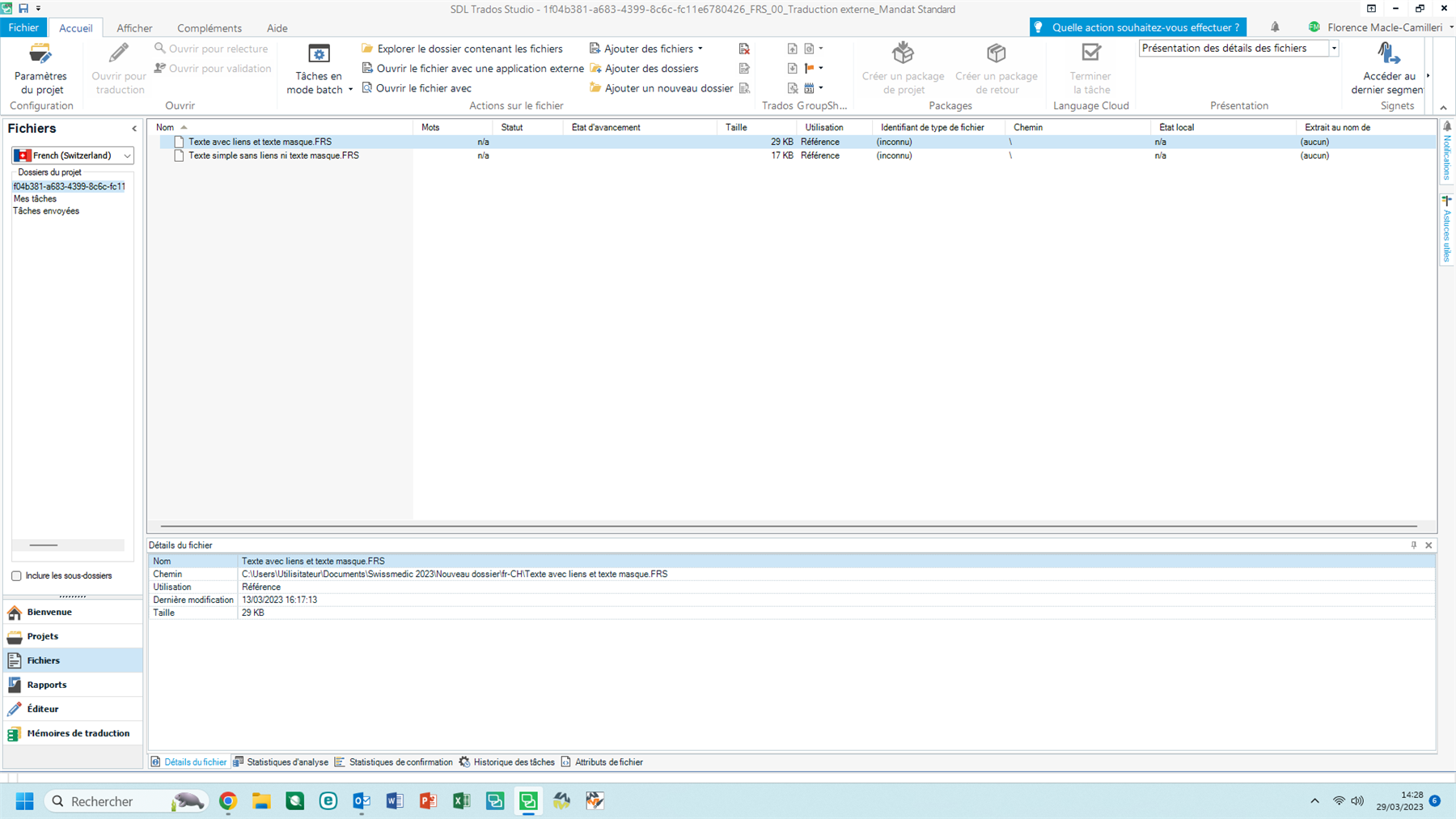This screenshot has height=819, width=1456.
Task: Open the due date calendar icon in GroupShare
Action: [809, 87]
